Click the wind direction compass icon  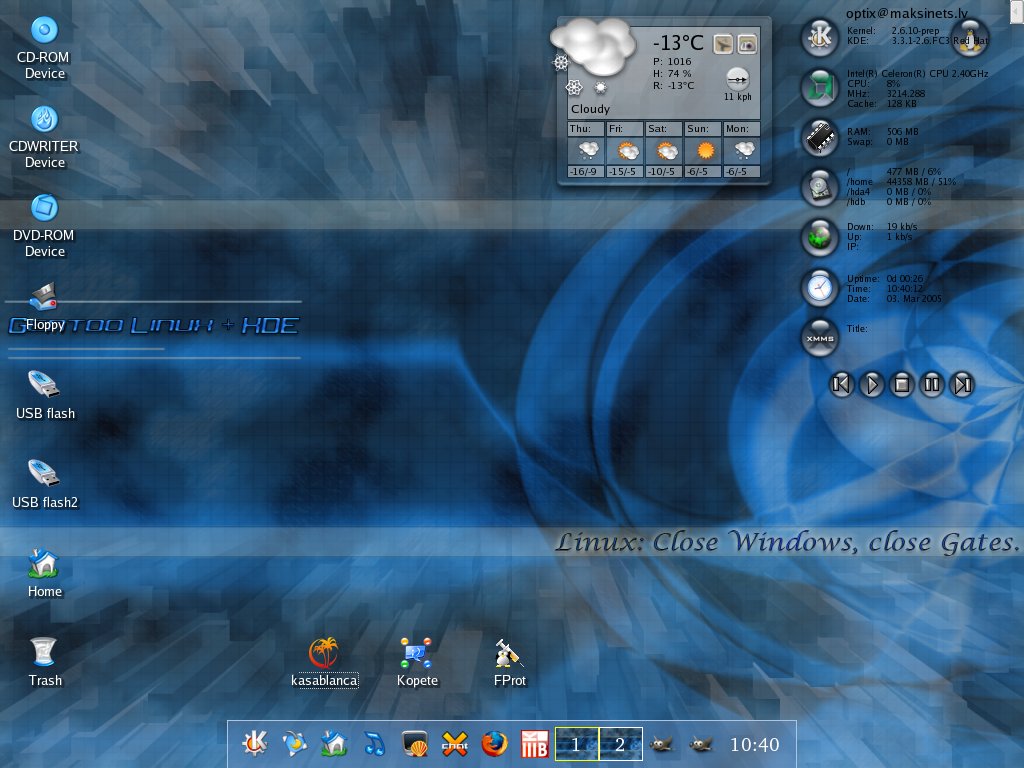737,79
